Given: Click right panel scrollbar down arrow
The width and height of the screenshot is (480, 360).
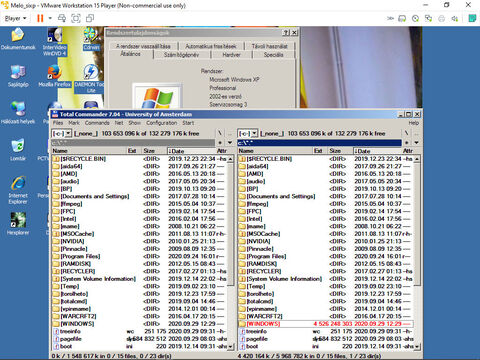Looking at the screenshot, I should pos(417,346).
